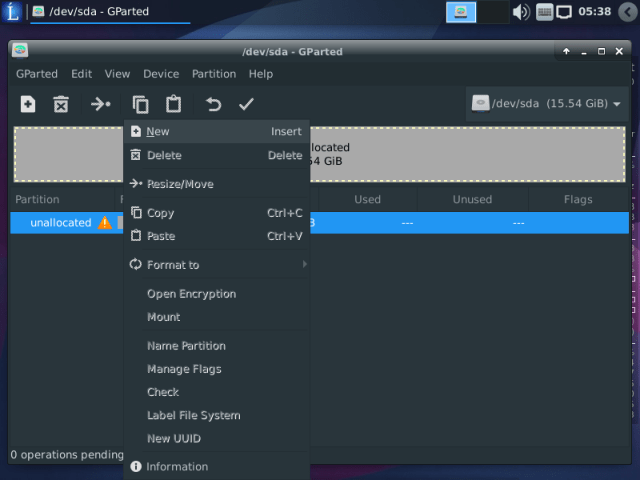Click the GParted window title icon

[x=20, y=51]
